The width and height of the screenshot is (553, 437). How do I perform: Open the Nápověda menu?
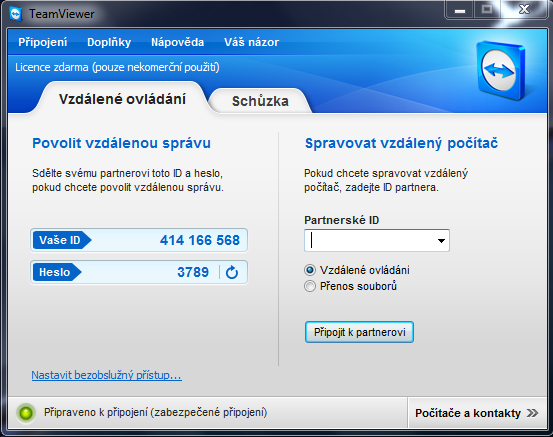(x=177, y=42)
